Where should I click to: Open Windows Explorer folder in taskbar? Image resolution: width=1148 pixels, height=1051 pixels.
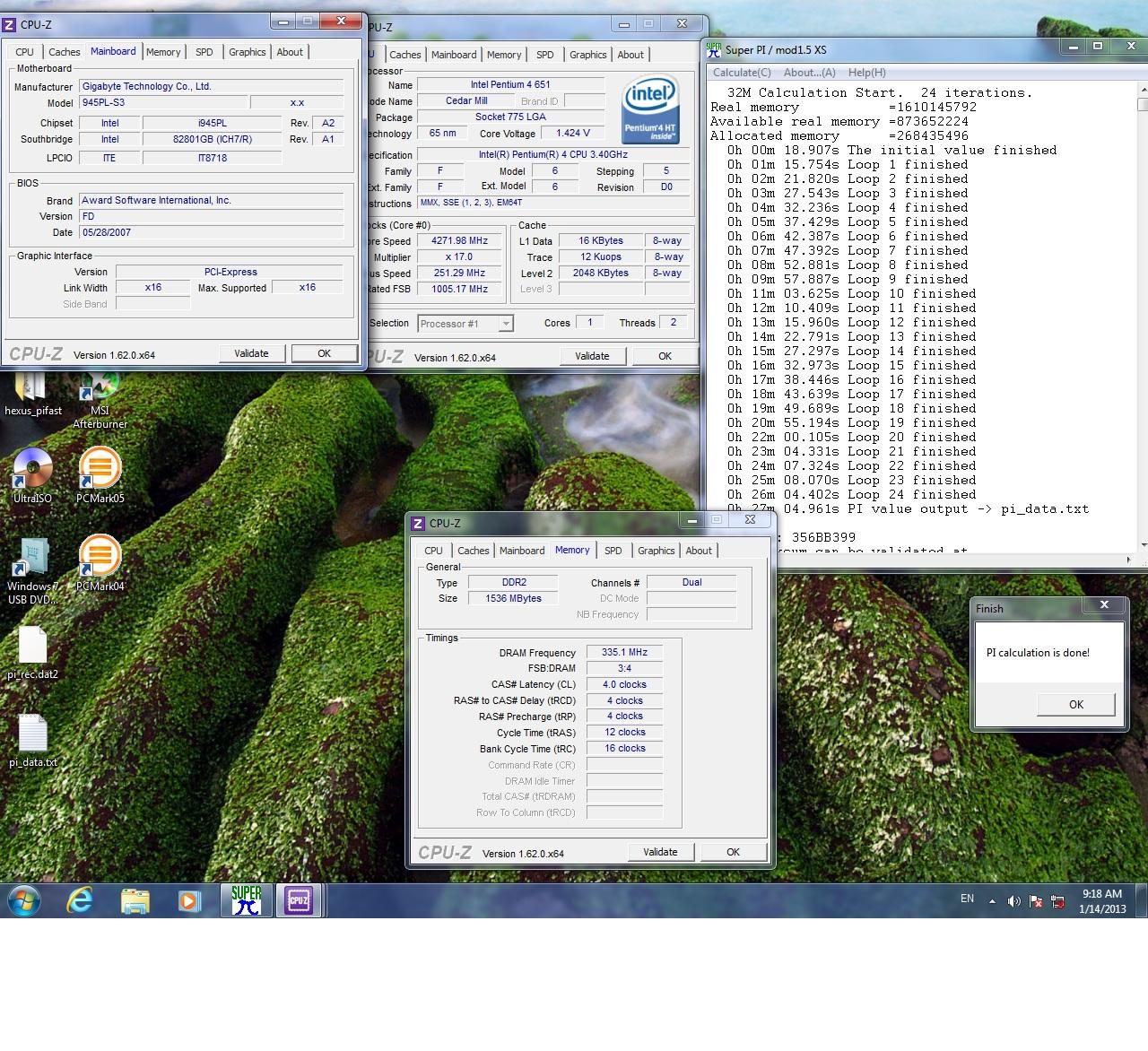pos(135,900)
